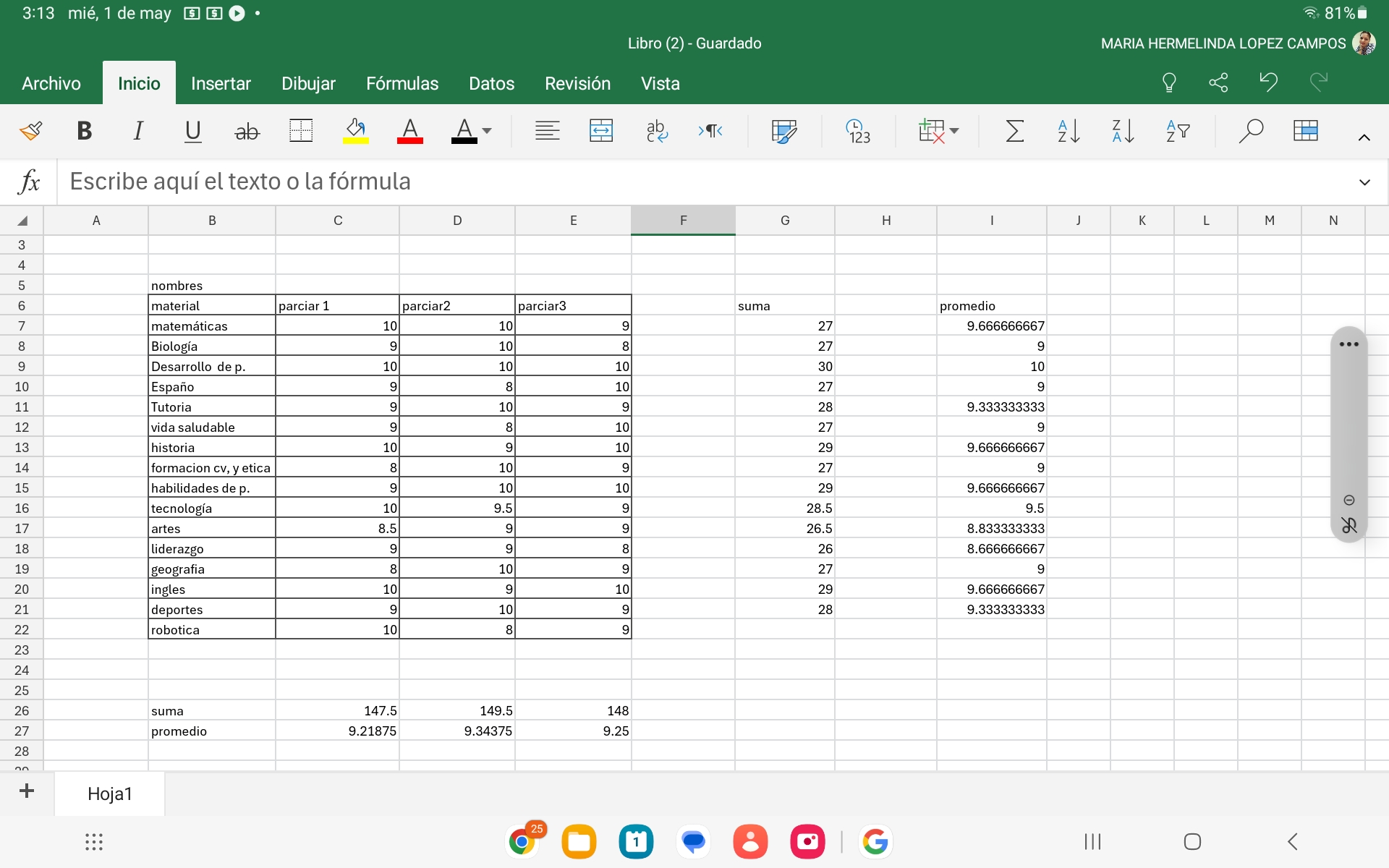Screen dimensions: 1389x868
Task: Click the AutoSum sigma icon
Action: pyautogui.click(x=1014, y=131)
